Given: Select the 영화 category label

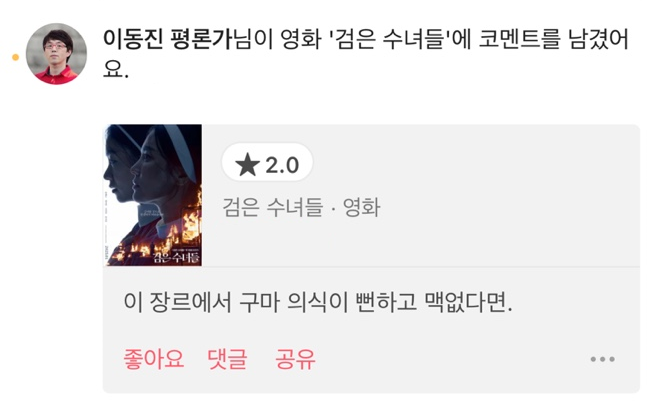Looking at the screenshot, I should [x=361, y=208].
